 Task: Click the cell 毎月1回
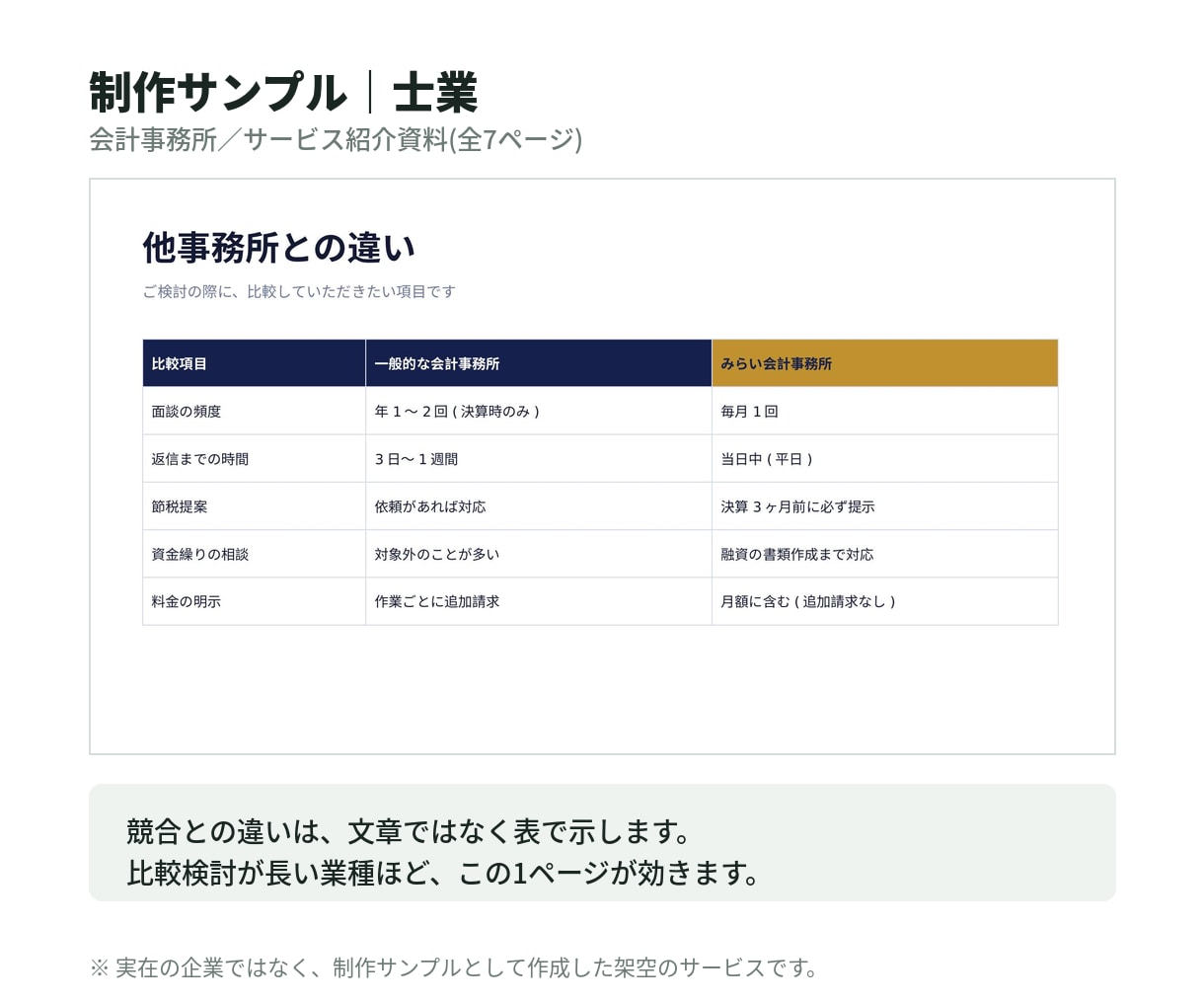coord(885,411)
